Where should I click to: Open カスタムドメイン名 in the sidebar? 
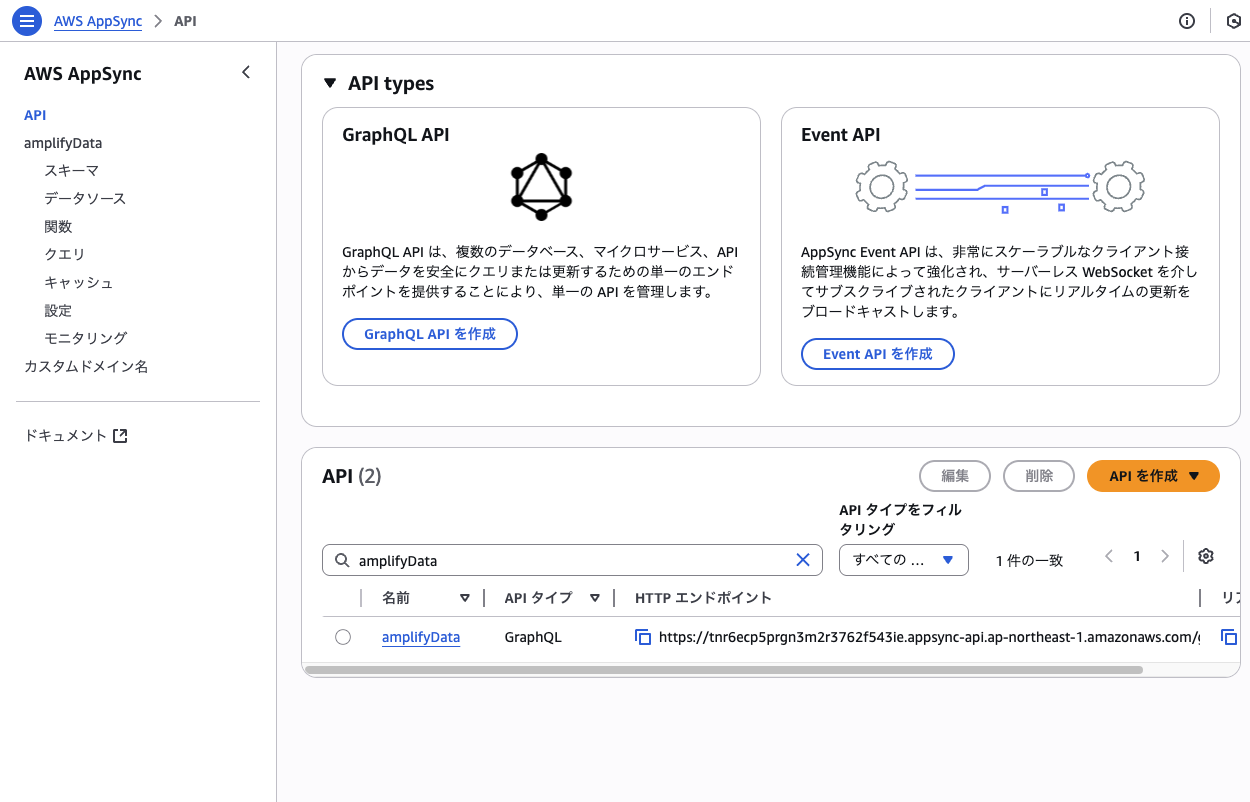(86, 366)
